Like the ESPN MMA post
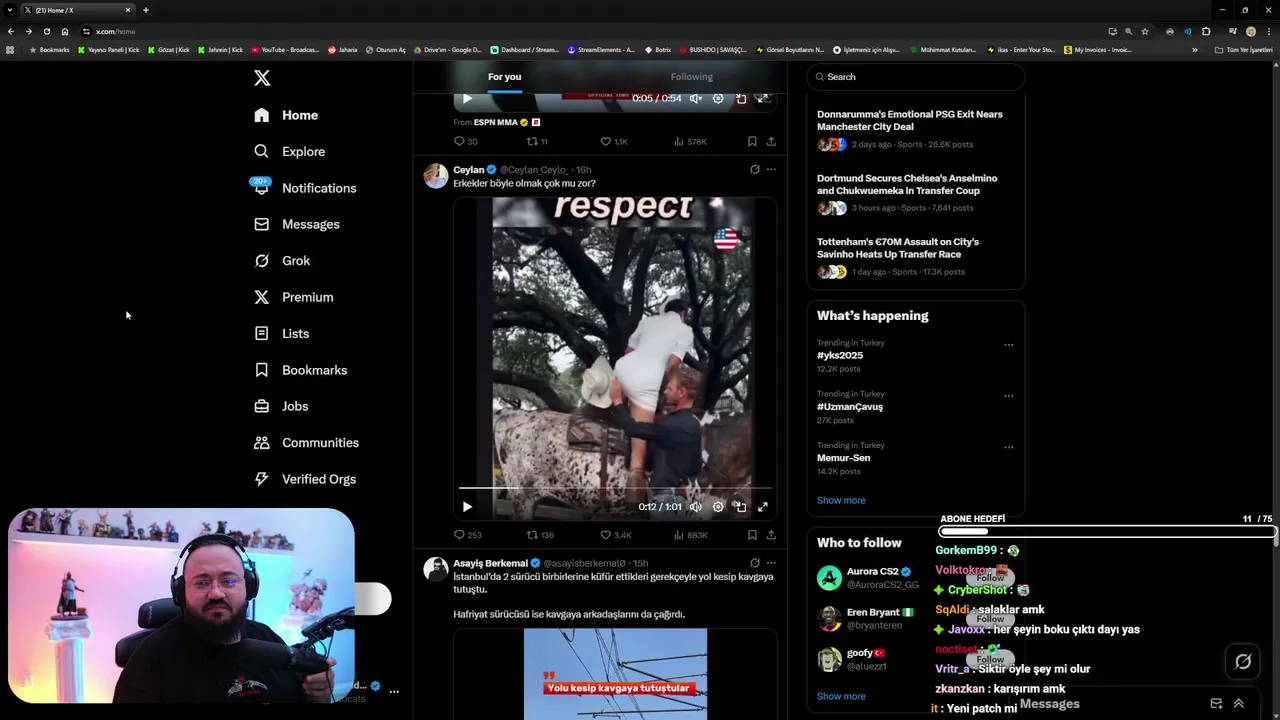 (x=613, y=142)
